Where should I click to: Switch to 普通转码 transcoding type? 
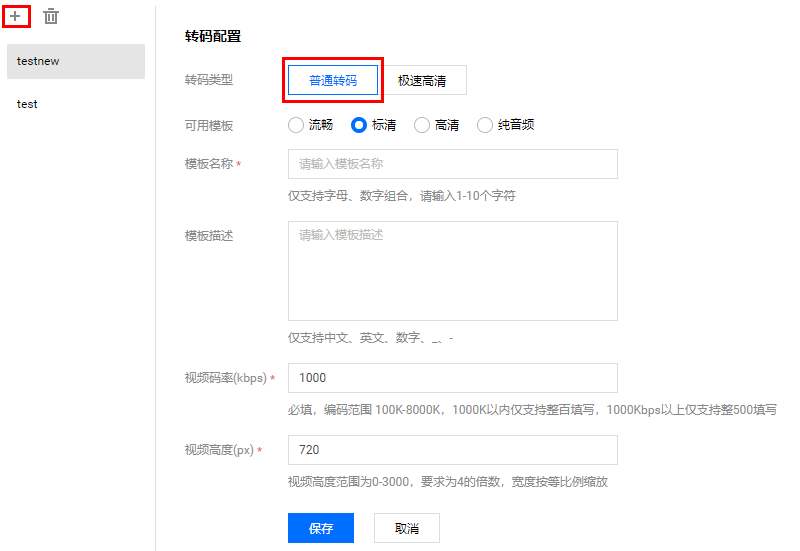333,81
